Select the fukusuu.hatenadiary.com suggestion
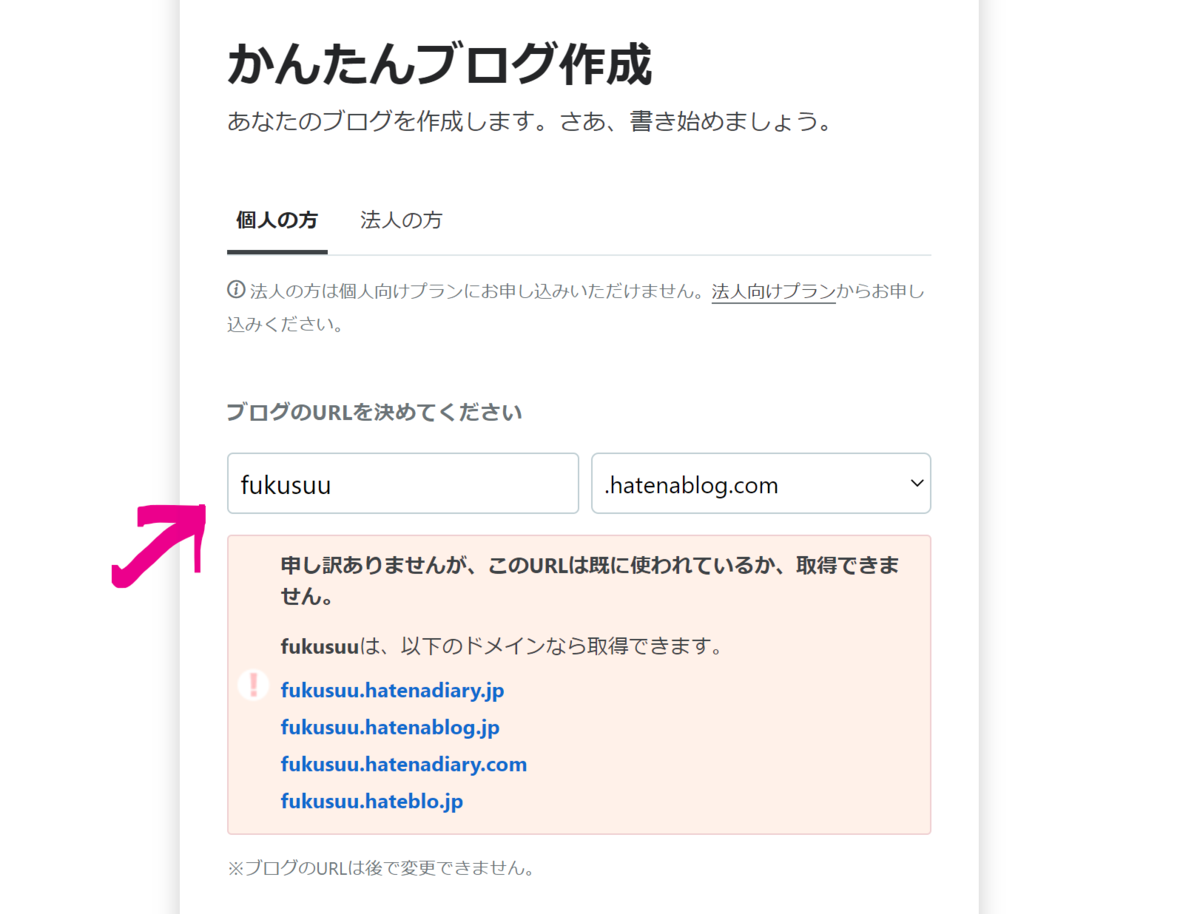The image size is (1200, 914). (x=404, y=765)
